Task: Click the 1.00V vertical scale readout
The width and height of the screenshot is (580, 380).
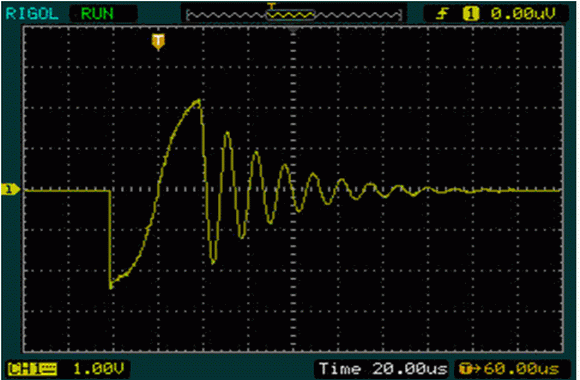Action: [x=99, y=369]
